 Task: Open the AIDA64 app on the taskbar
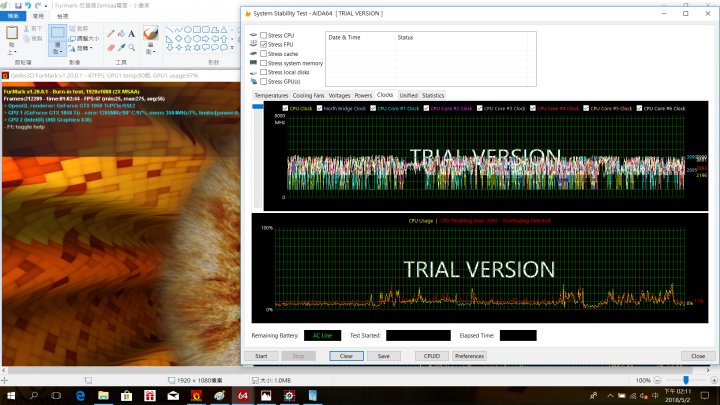[242, 395]
